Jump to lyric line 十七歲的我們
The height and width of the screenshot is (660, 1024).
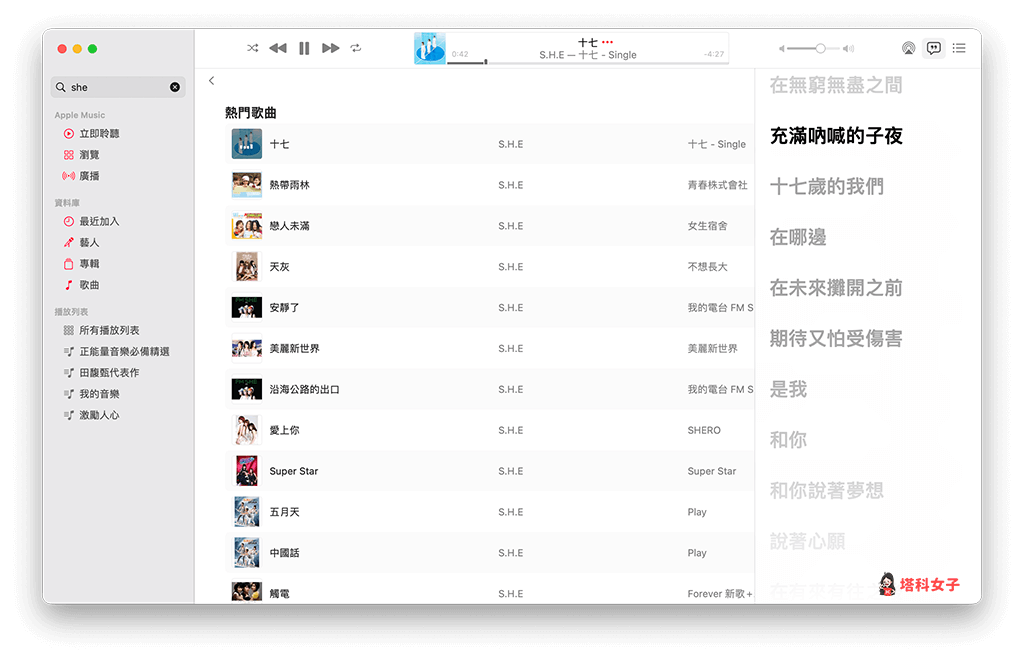(x=827, y=186)
